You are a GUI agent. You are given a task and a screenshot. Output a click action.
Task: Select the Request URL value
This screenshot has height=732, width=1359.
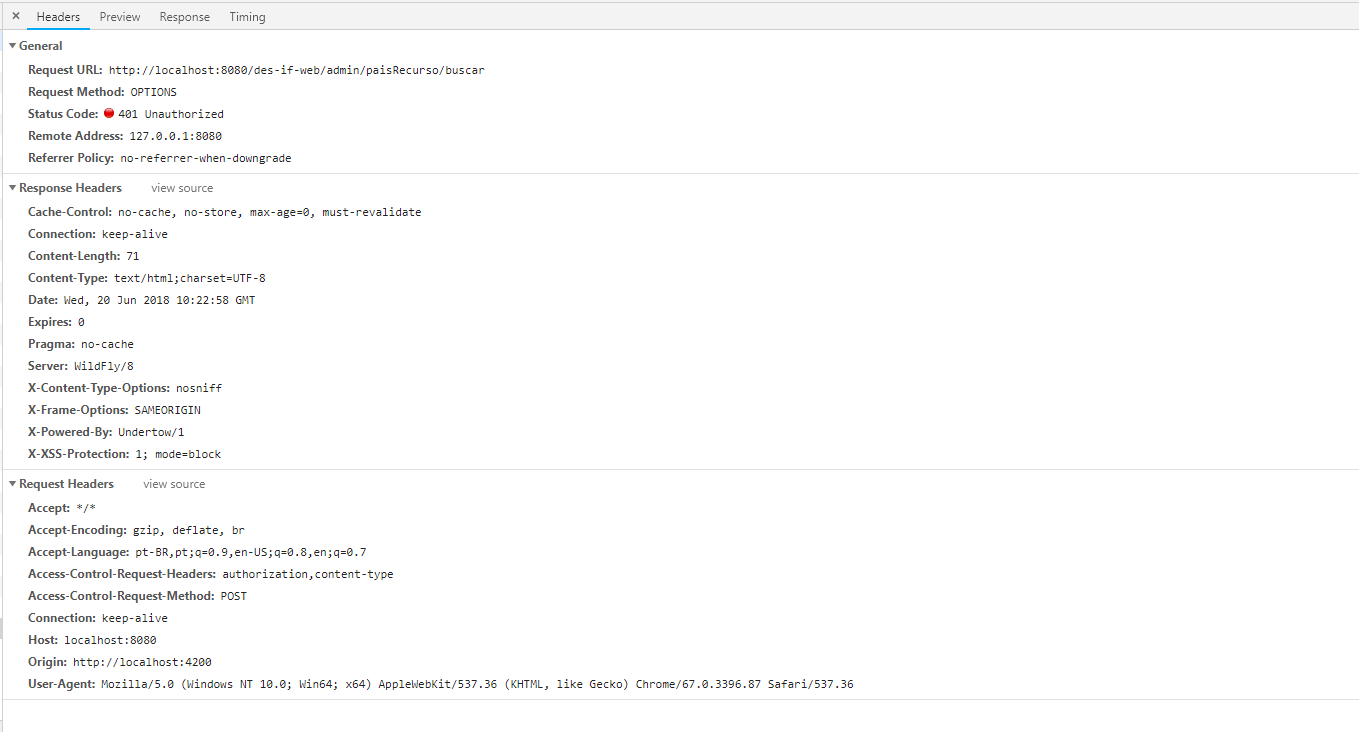tap(297, 70)
